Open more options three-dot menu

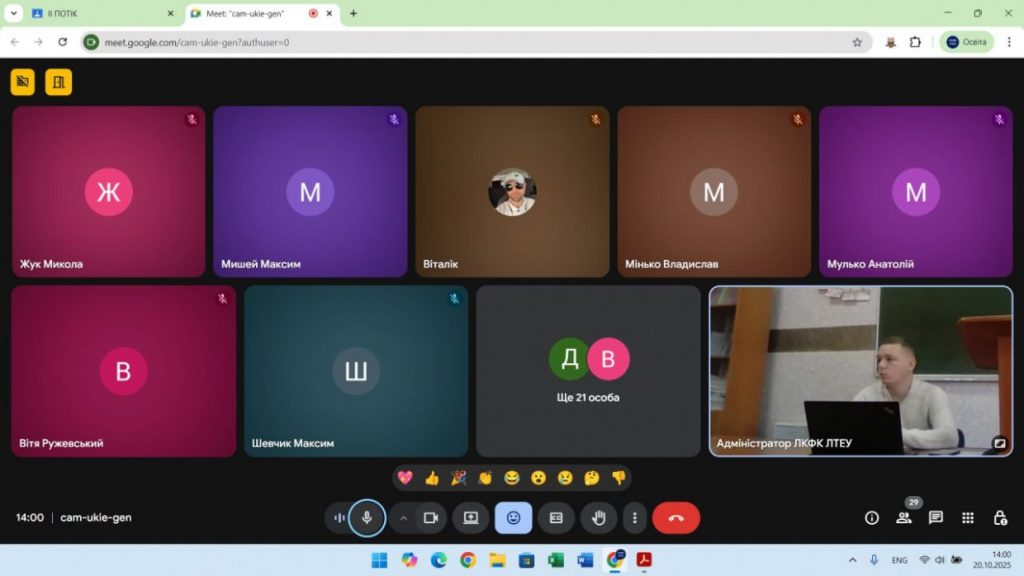[x=635, y=518]
